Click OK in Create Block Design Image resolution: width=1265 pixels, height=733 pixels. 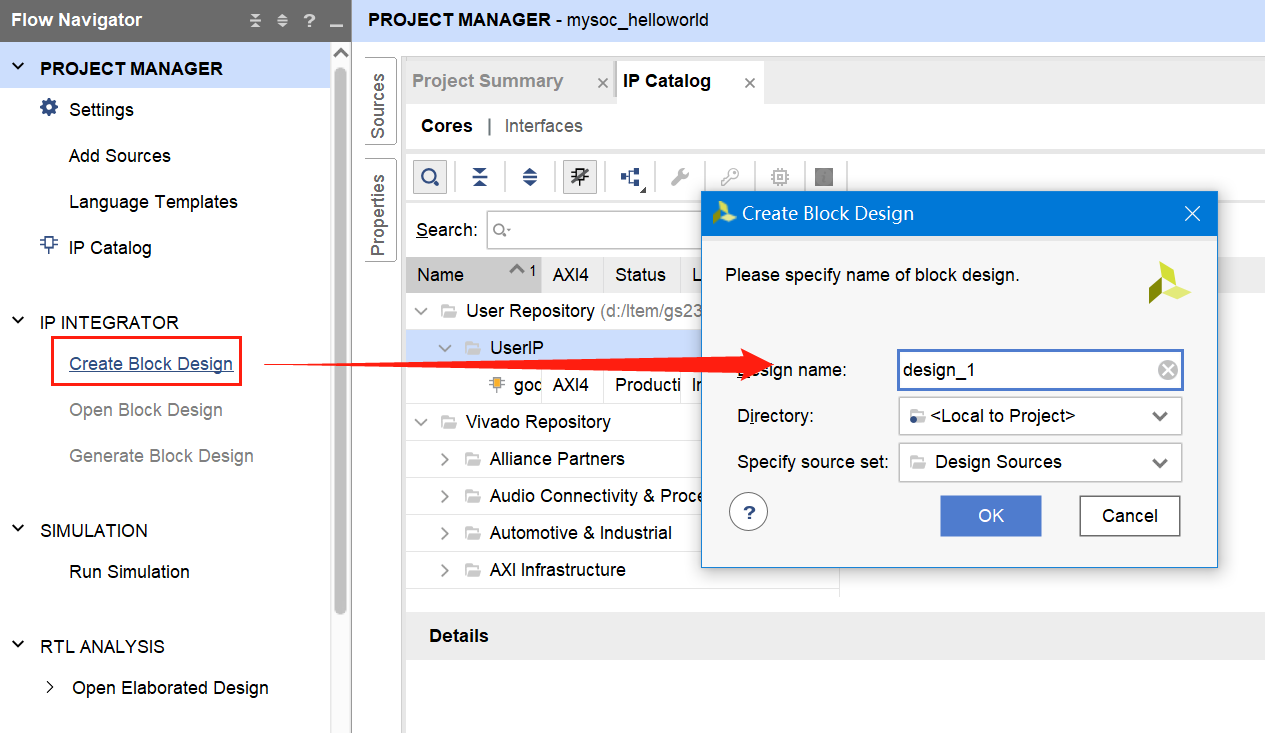tap(991, 515)
